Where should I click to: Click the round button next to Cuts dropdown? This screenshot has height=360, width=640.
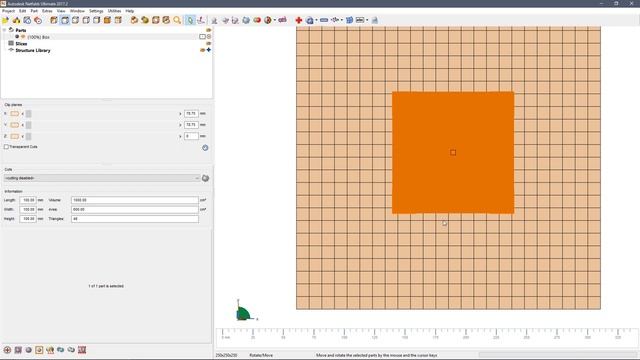coord(205,178)
